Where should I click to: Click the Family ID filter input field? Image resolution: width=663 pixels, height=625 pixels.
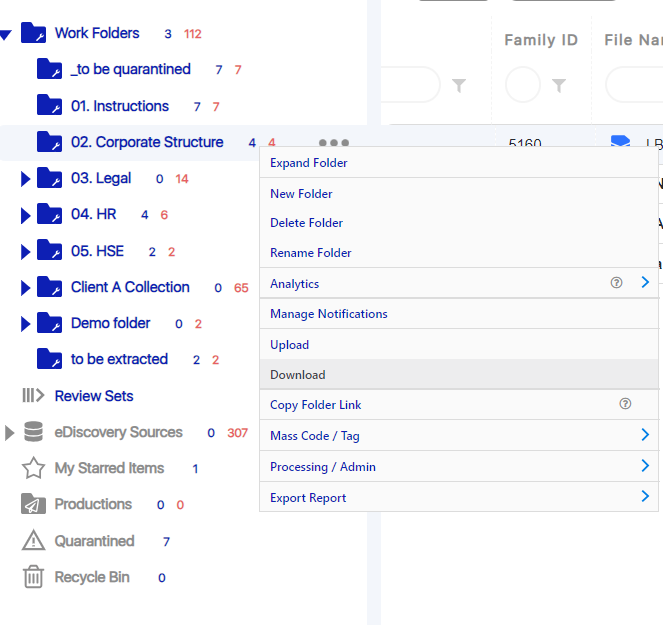point(523,85)
